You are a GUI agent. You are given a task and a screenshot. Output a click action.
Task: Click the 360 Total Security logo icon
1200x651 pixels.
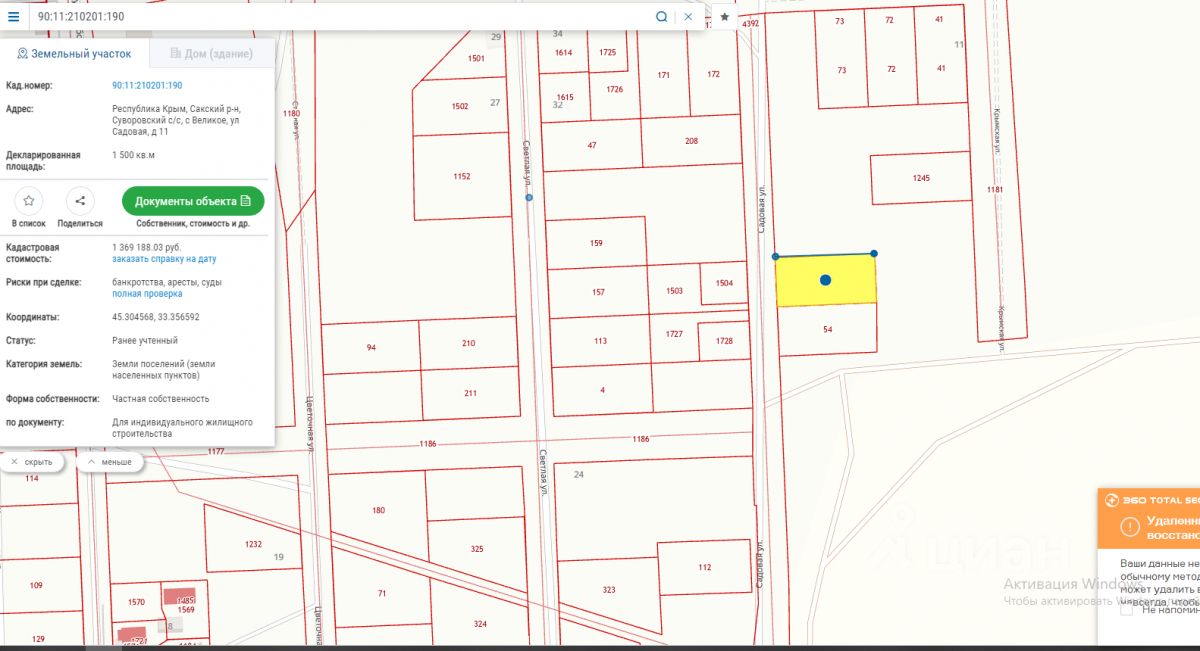(1110, 500)
